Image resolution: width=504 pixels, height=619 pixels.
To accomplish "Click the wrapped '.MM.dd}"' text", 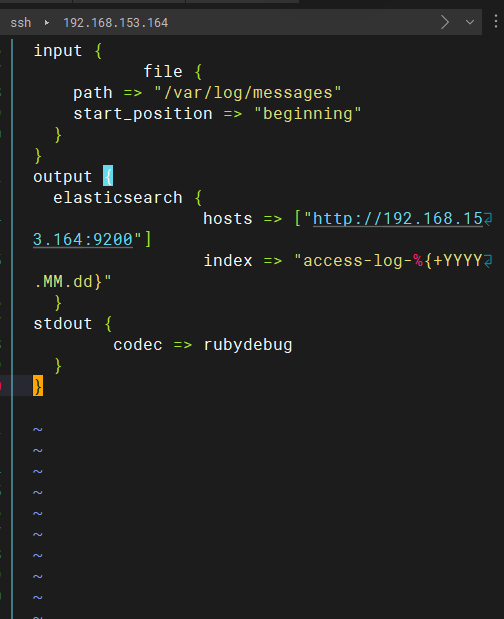I will (x=73, y=282).
